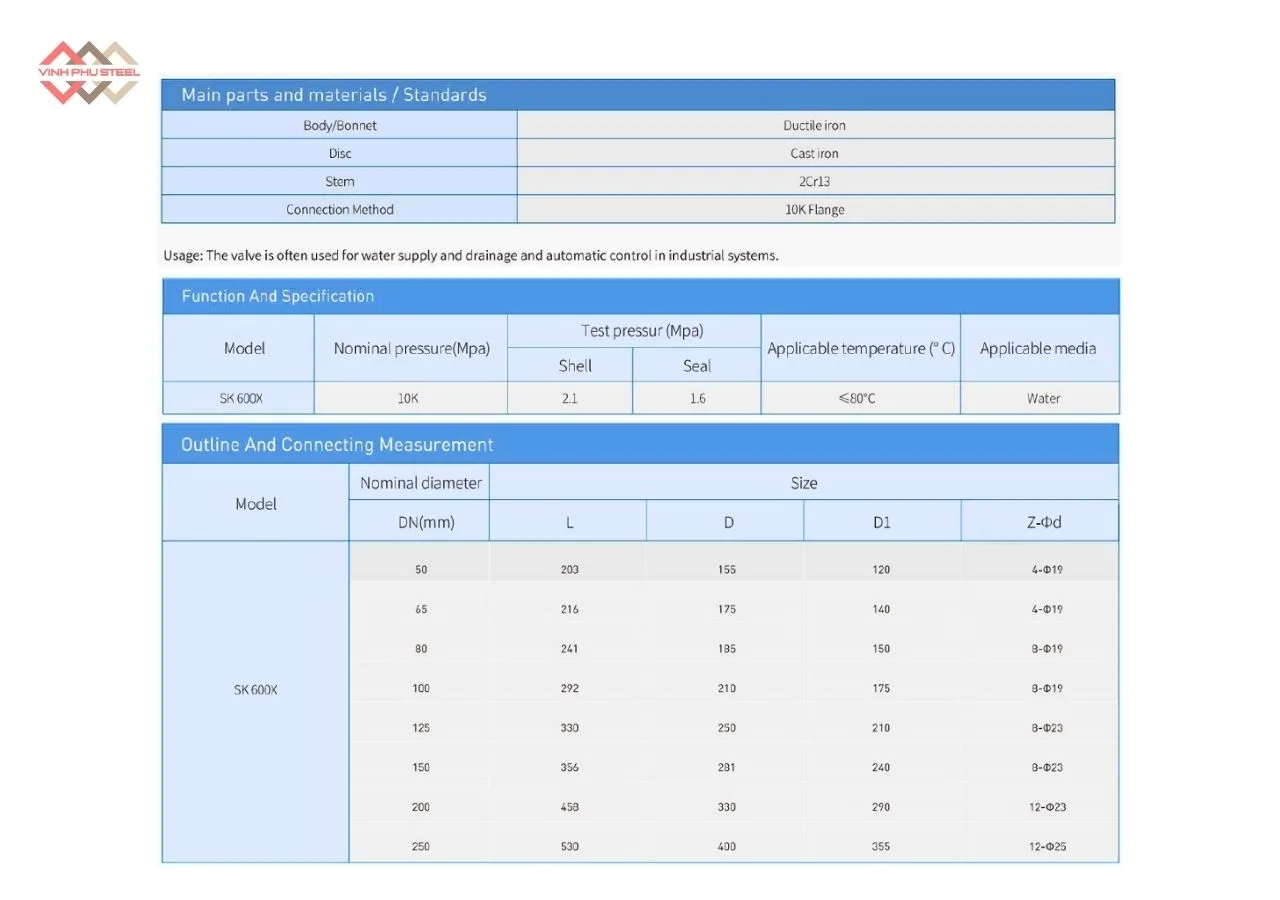
Task: Click the Usage description text
Action: coord(470,255)
